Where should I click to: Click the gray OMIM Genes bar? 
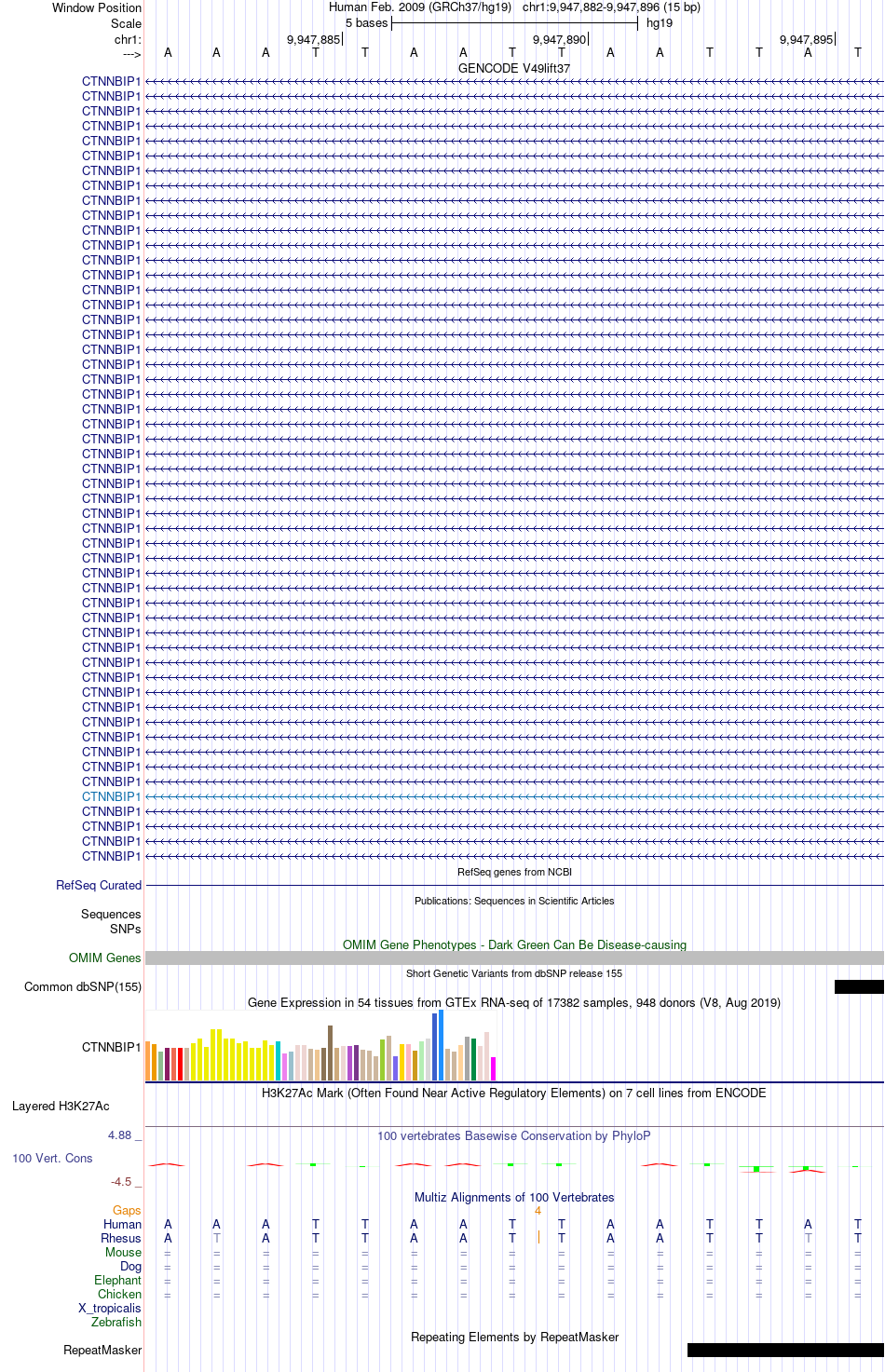[514, 958]
